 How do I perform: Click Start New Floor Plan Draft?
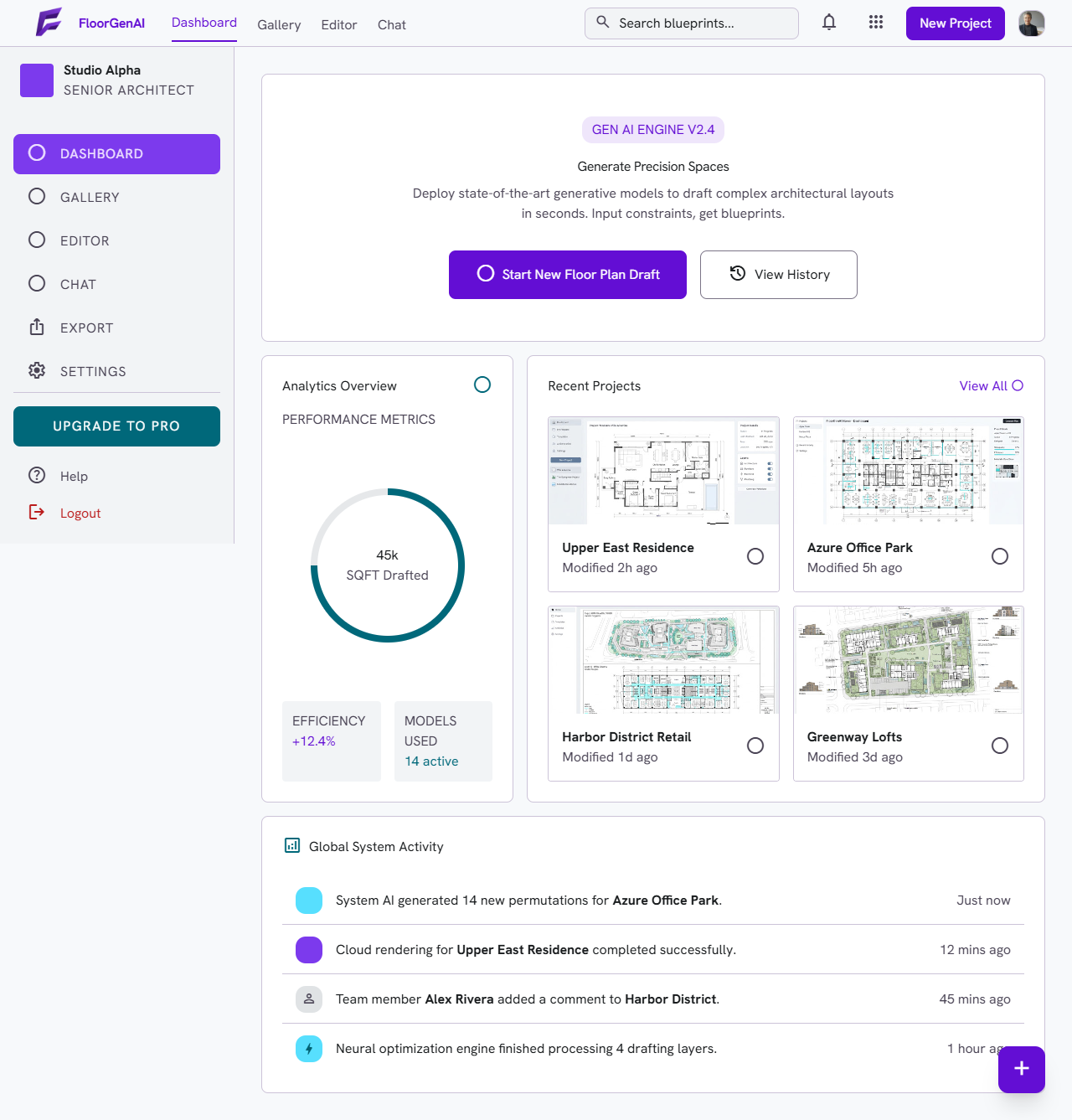coord(568,275)
